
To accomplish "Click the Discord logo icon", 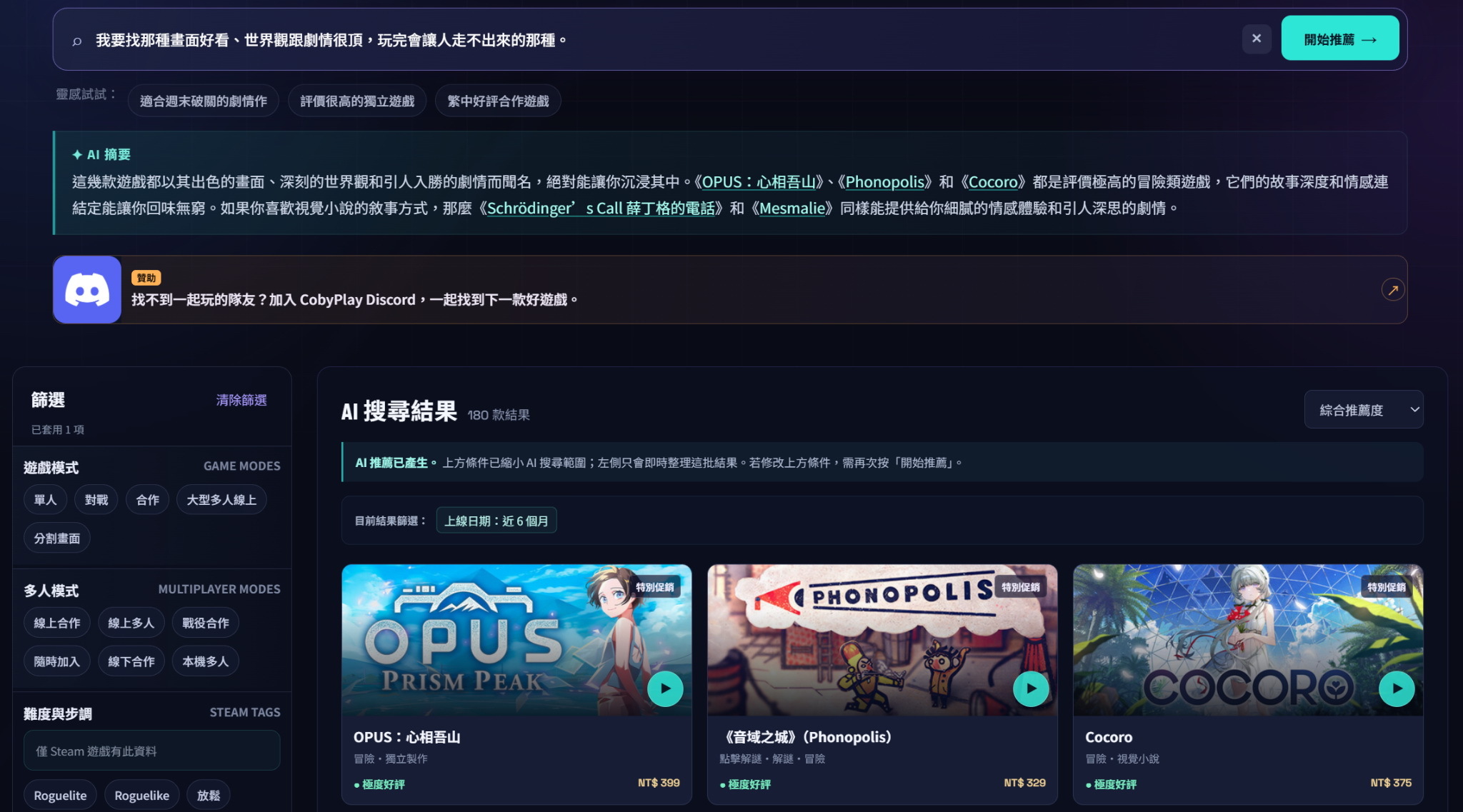I will (x=87, y=290).
